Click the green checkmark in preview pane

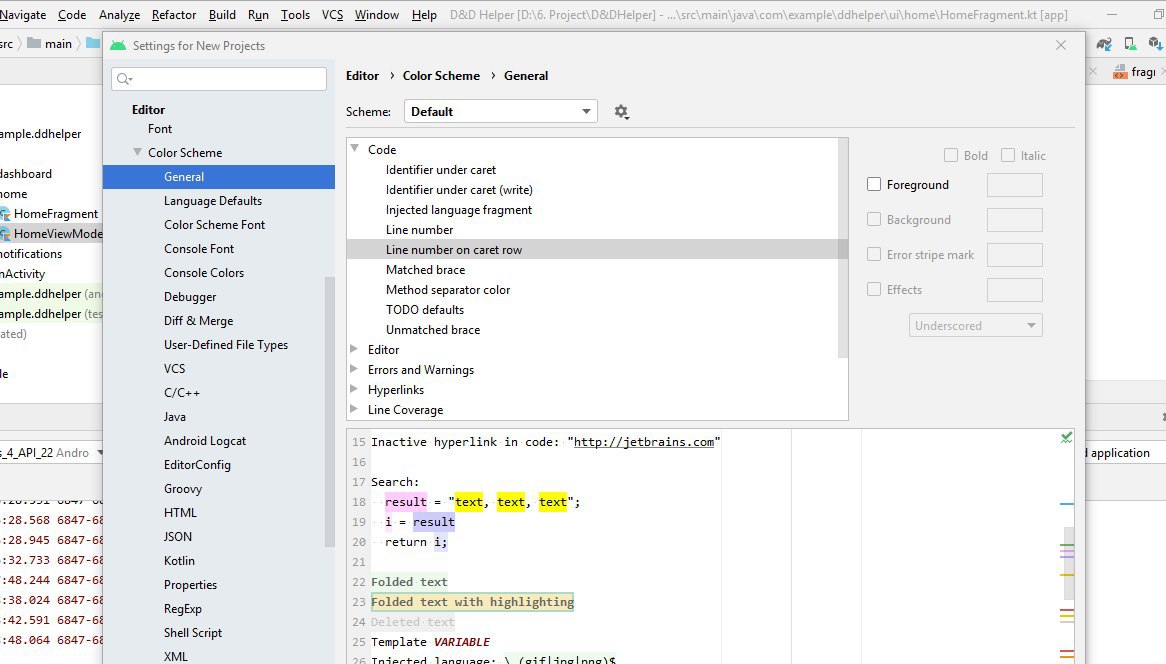[1066, 437]
